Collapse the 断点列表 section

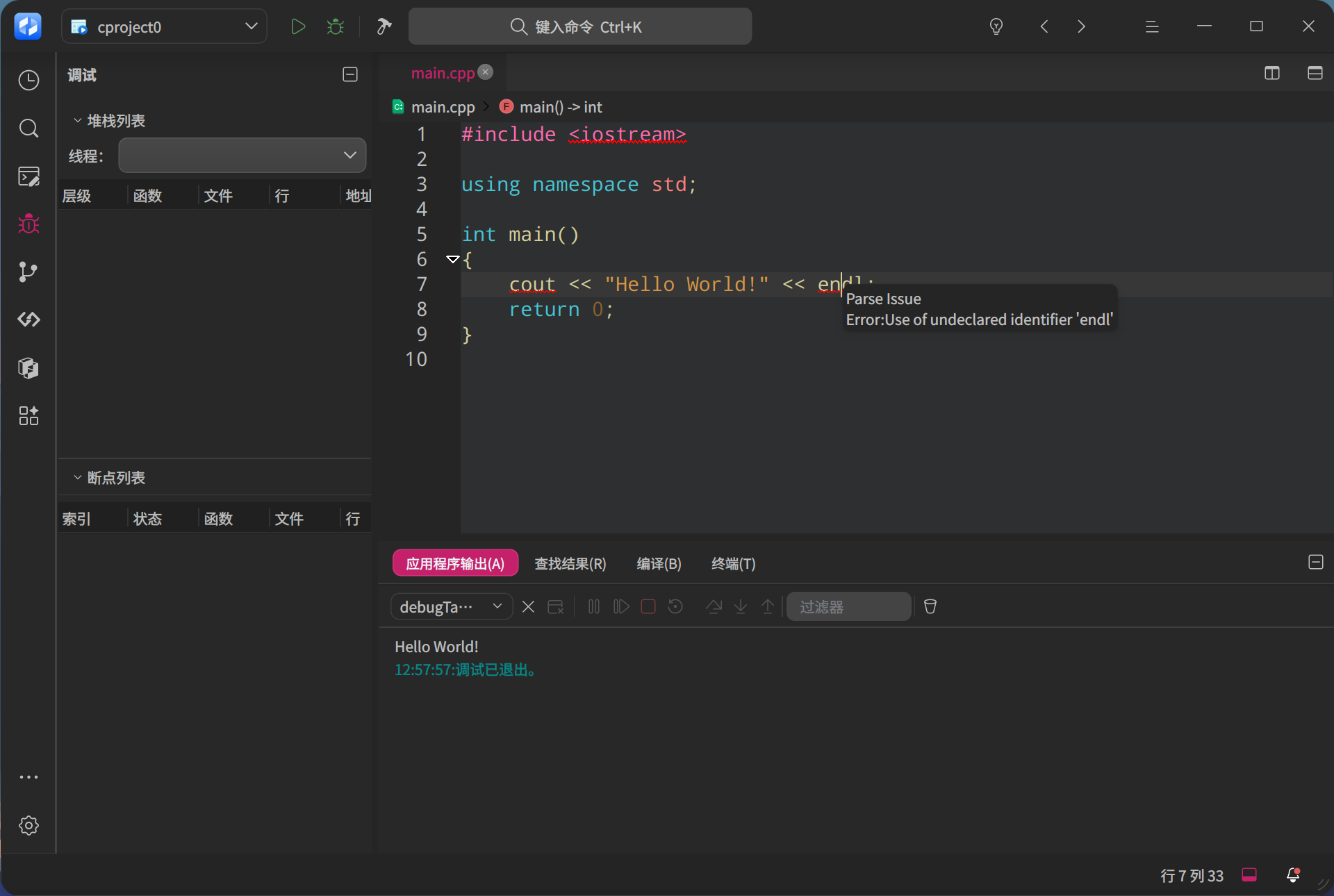[77, 477]
